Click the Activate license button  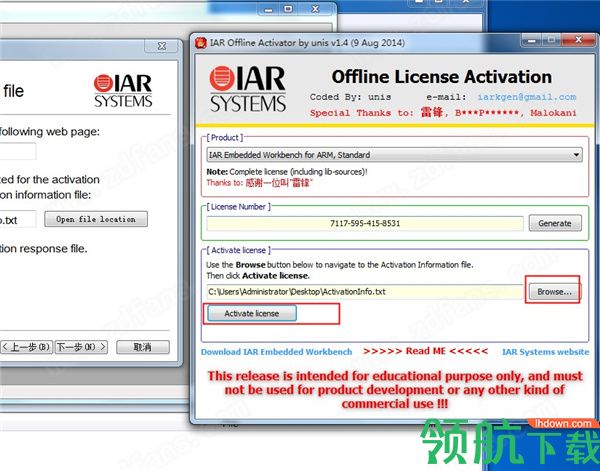[x=251, y=313]
